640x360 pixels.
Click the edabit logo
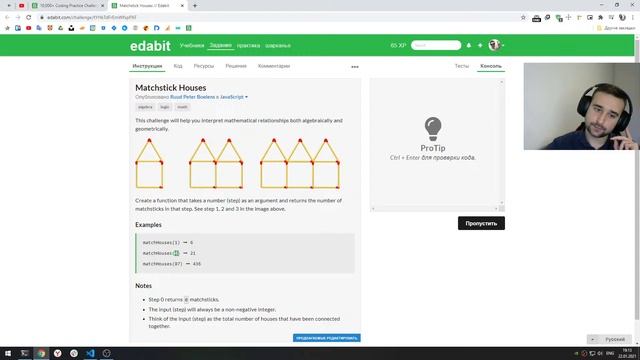(x=150, y=46)
